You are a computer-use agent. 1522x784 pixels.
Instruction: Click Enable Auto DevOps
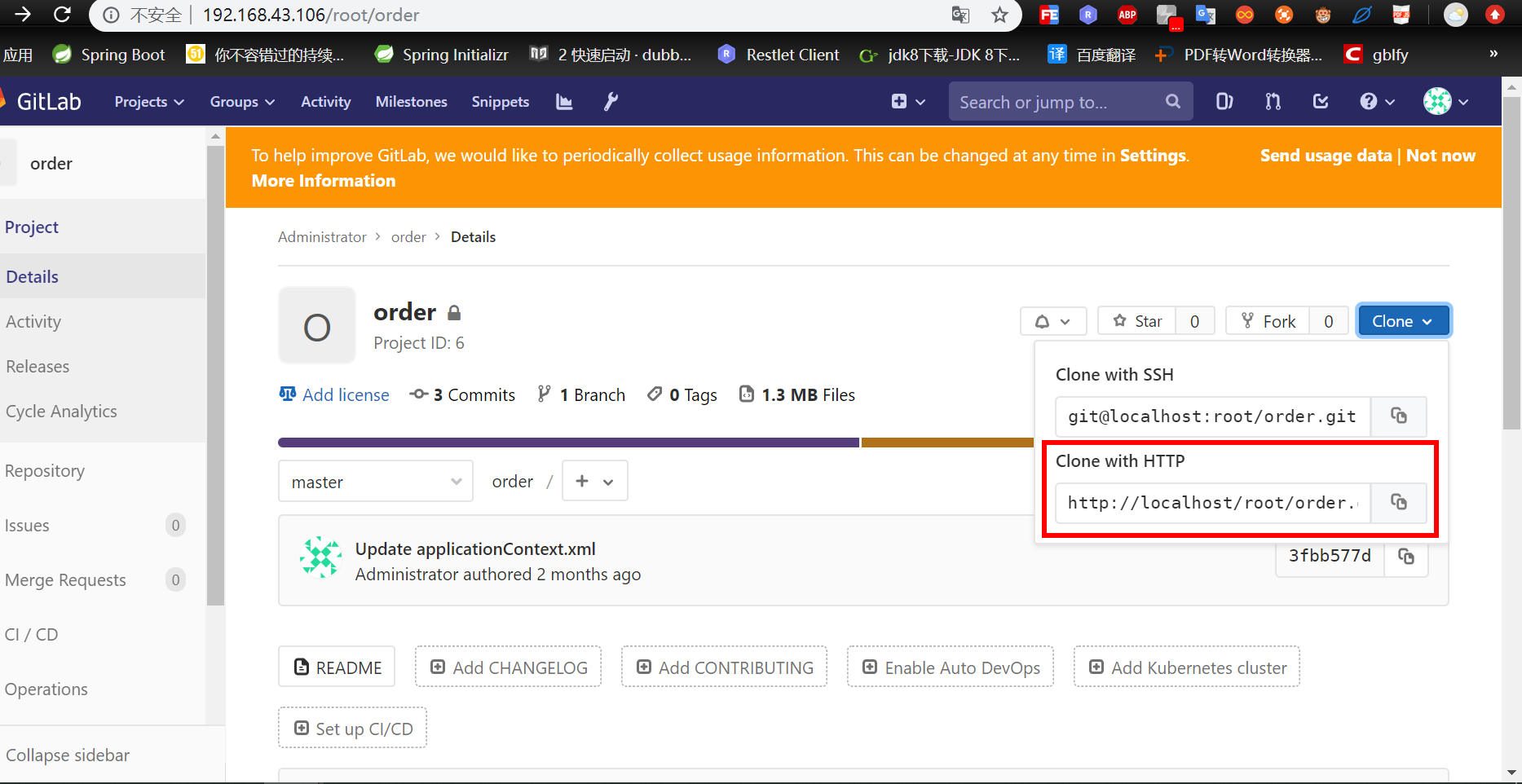[x=951, y=667]
